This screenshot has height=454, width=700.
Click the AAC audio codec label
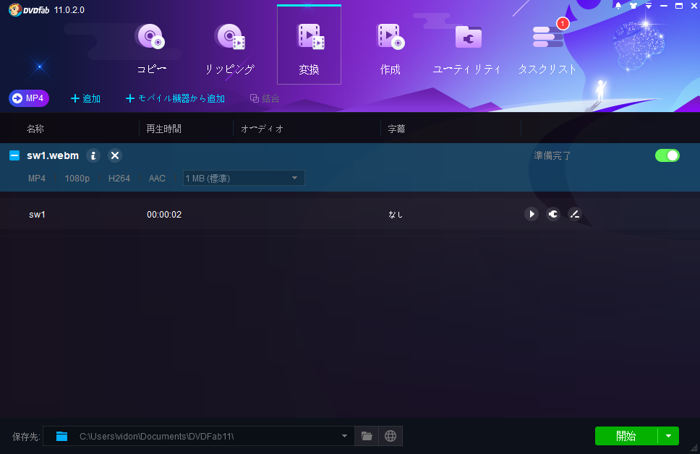coord(157,179)
